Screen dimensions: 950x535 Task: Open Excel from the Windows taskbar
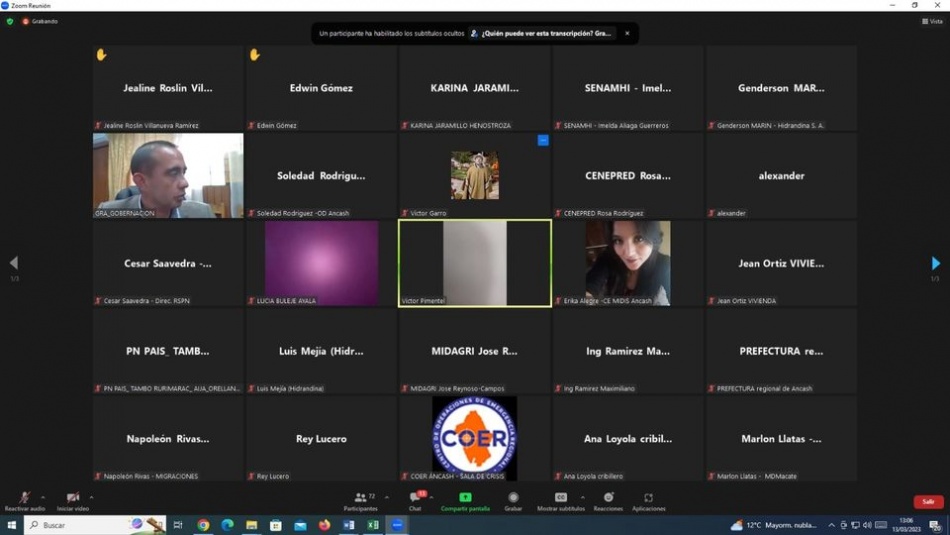click(x=373, y=525)
